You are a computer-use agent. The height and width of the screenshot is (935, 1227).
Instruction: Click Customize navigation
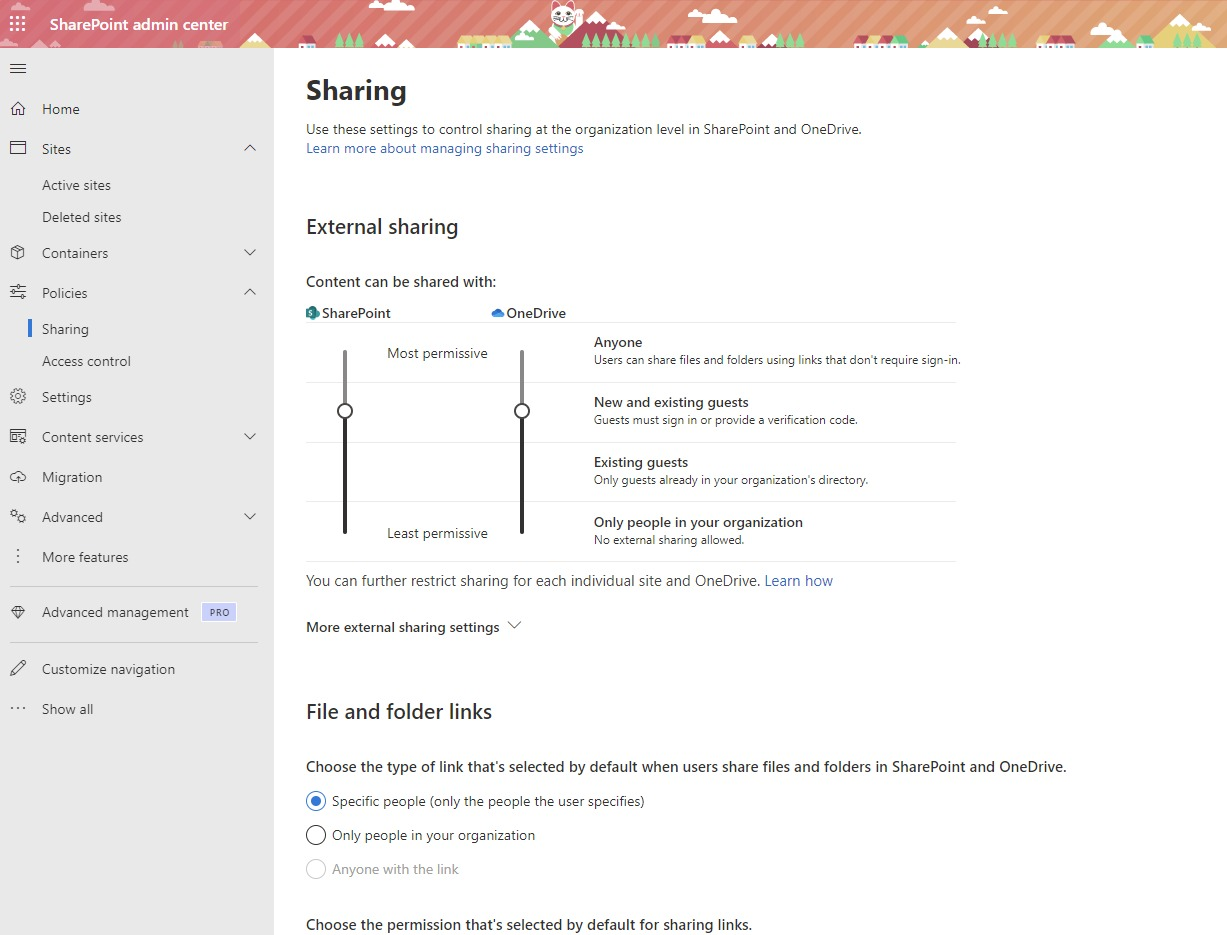click(x=108, y=669)
